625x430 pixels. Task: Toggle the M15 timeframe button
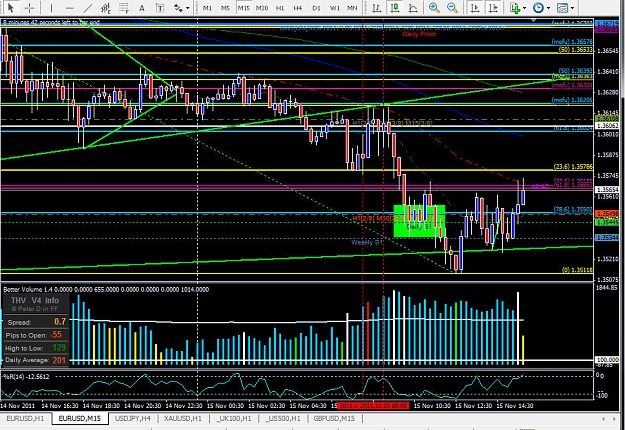click(244, 8)
